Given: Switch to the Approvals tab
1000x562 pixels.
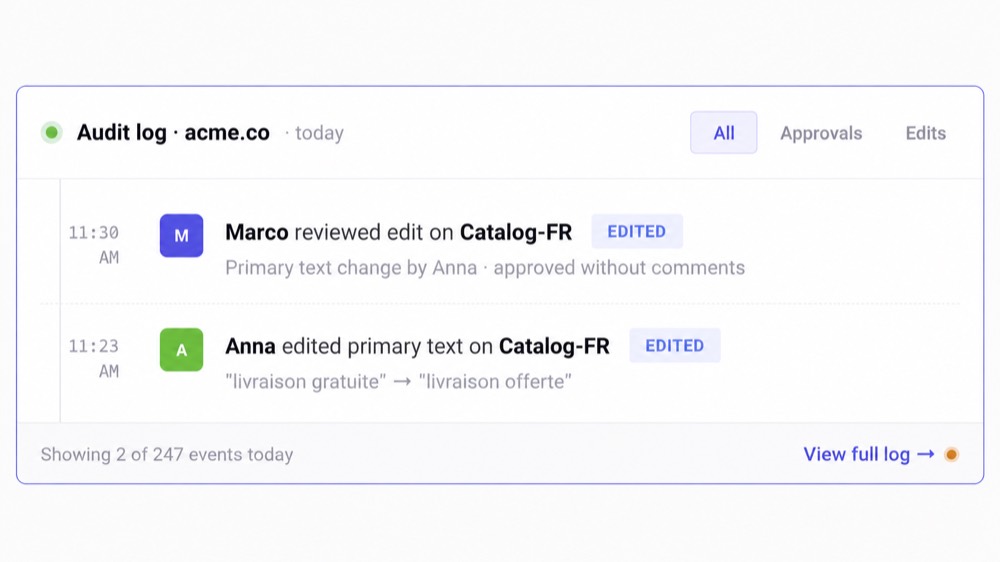Looking at the screenshot, I should (821, 133).
